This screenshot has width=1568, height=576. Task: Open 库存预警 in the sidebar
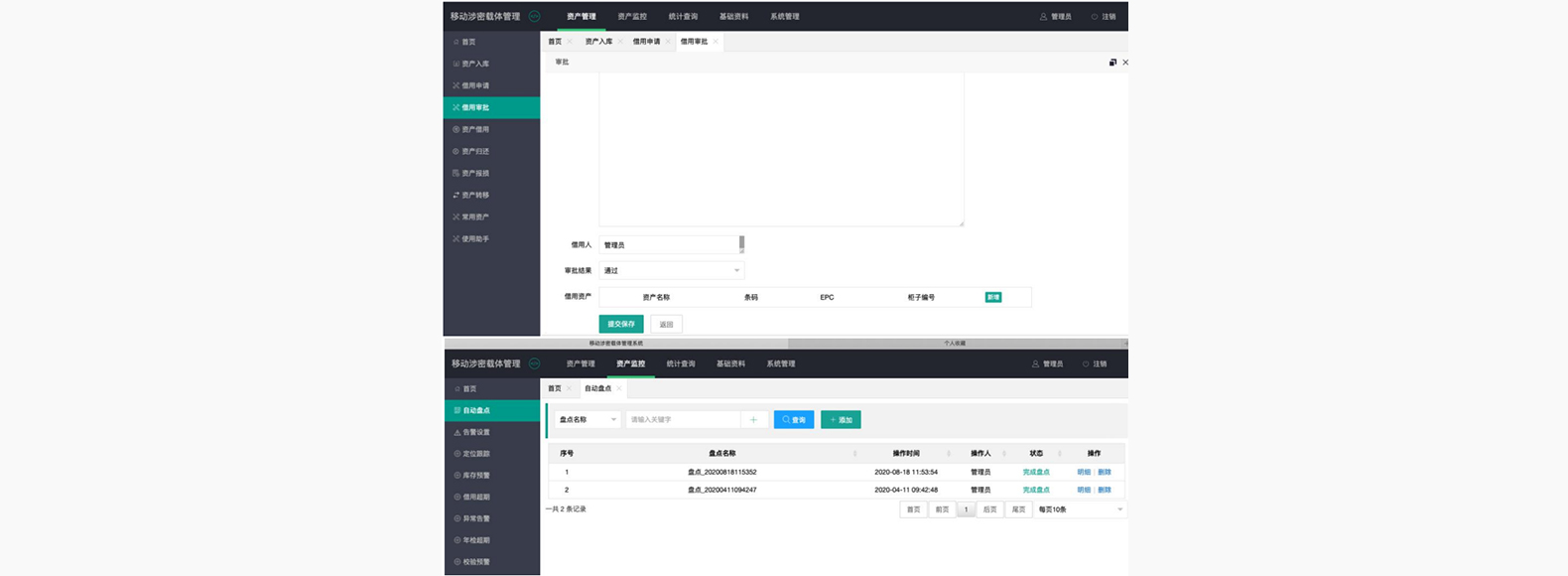click(476, 476)
